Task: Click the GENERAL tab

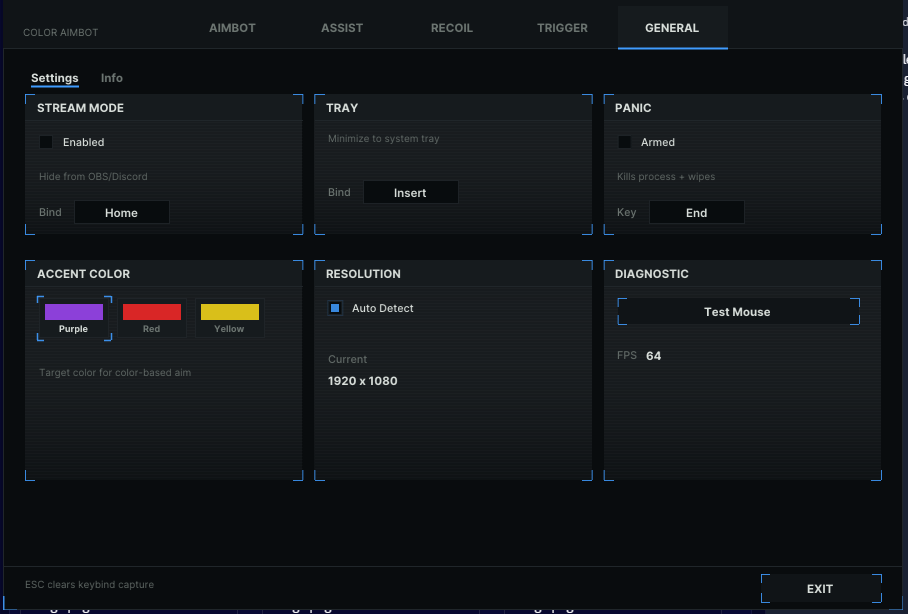Action: point(672,28)
